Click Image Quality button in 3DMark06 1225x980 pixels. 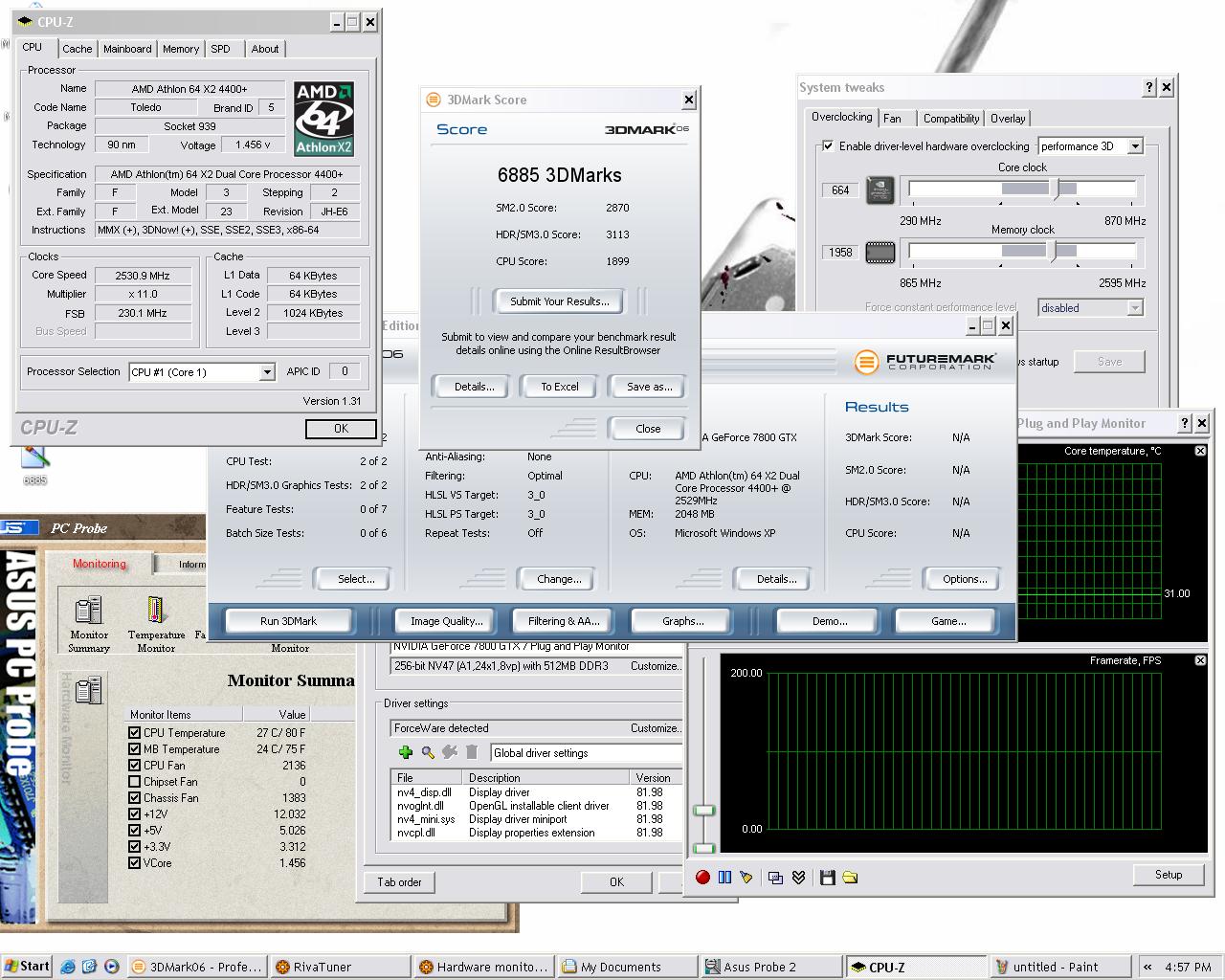pos(446,621)
